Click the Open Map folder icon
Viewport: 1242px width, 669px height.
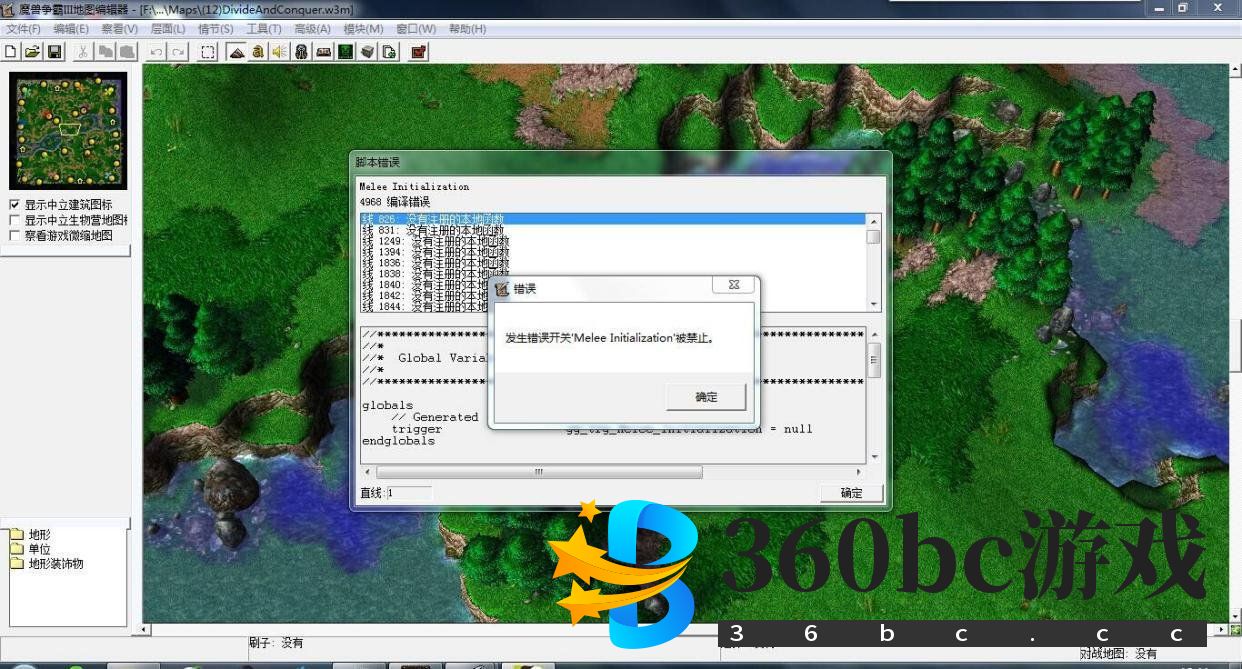tap(32, 52)
